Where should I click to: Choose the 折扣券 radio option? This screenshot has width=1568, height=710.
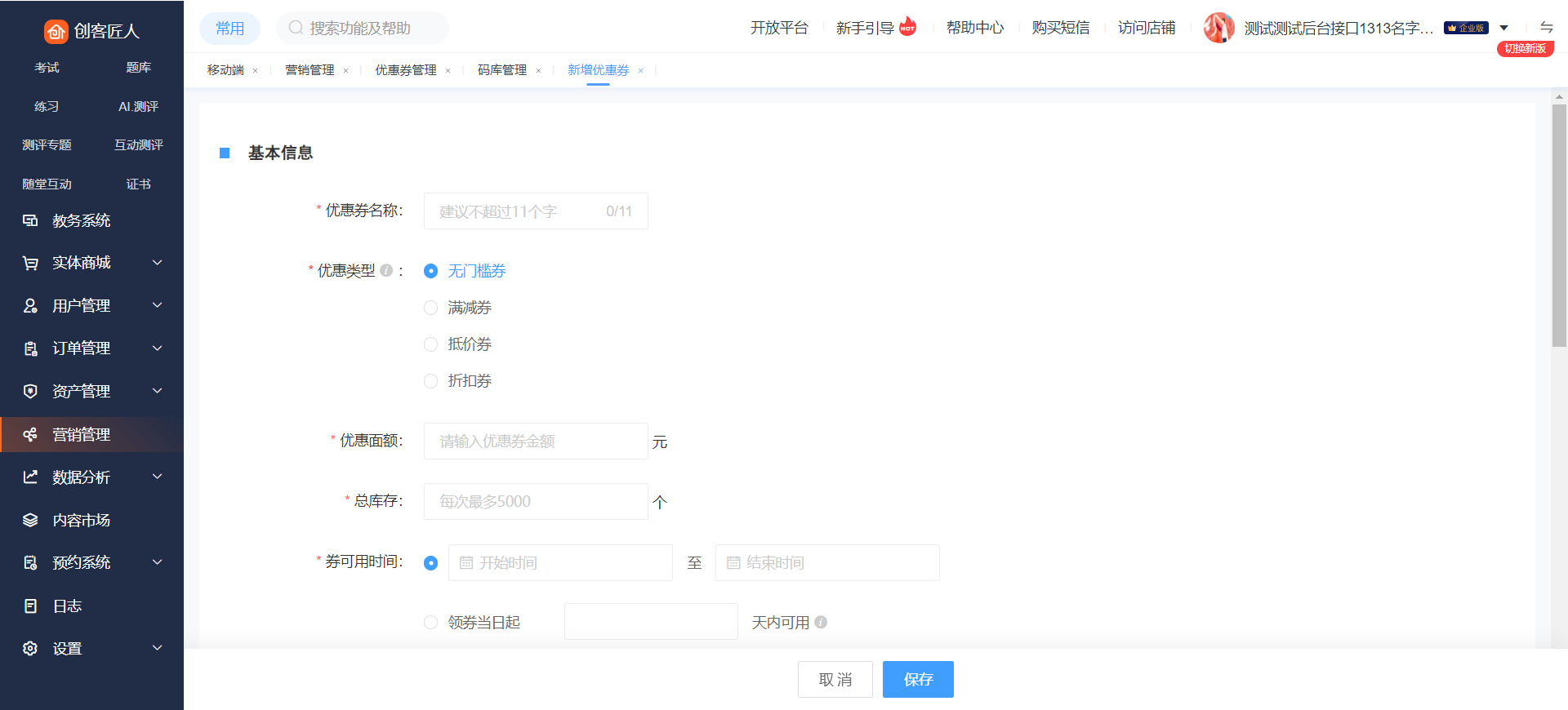click(430, 381)
